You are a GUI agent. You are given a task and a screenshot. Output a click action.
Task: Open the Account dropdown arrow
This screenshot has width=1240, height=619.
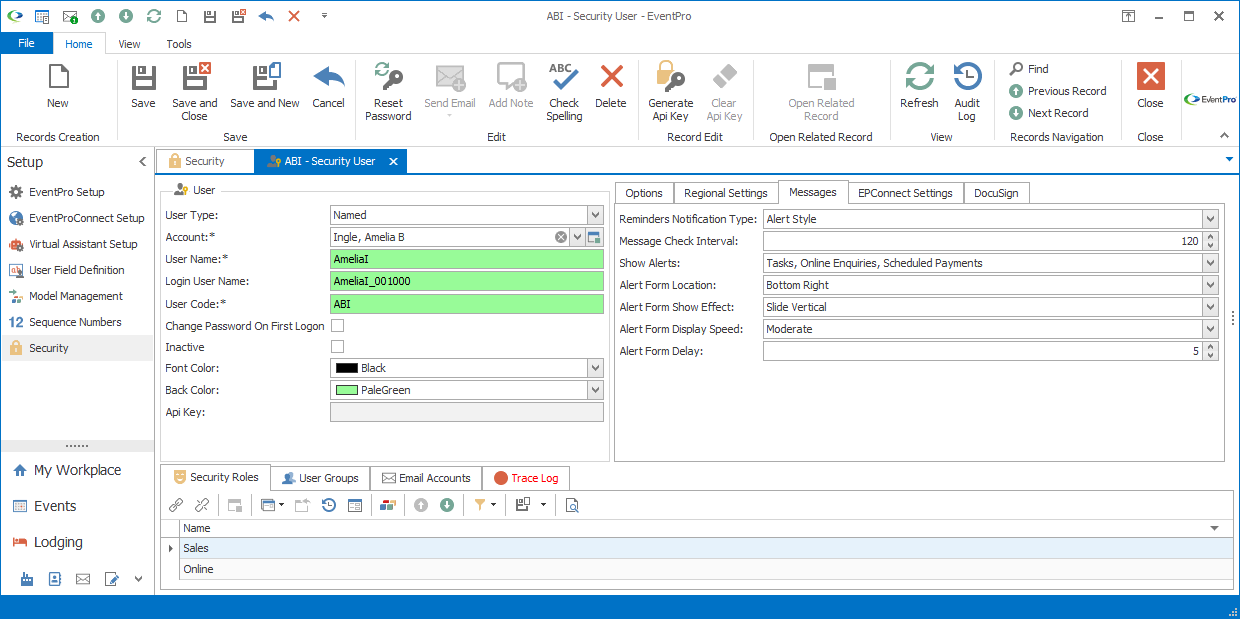click(x=577, y=237)
